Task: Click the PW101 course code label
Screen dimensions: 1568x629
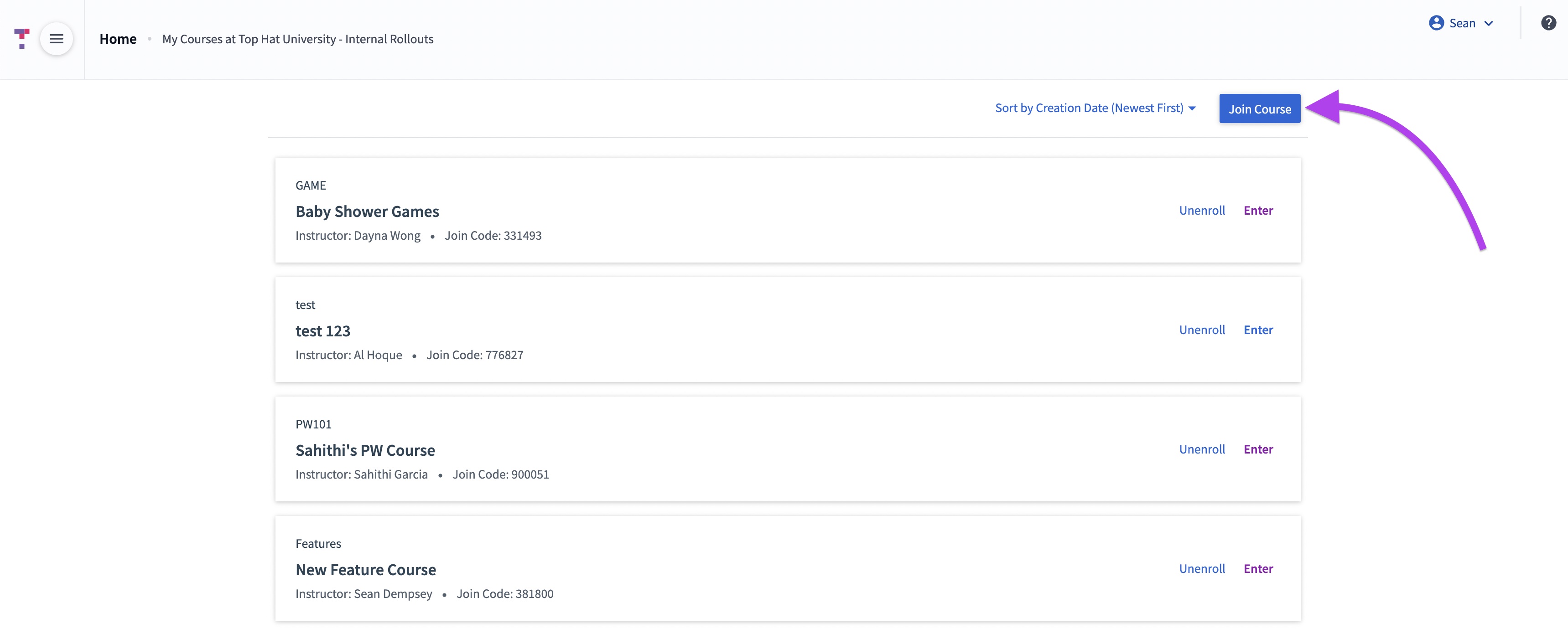Action: click(x=313, y=424)
